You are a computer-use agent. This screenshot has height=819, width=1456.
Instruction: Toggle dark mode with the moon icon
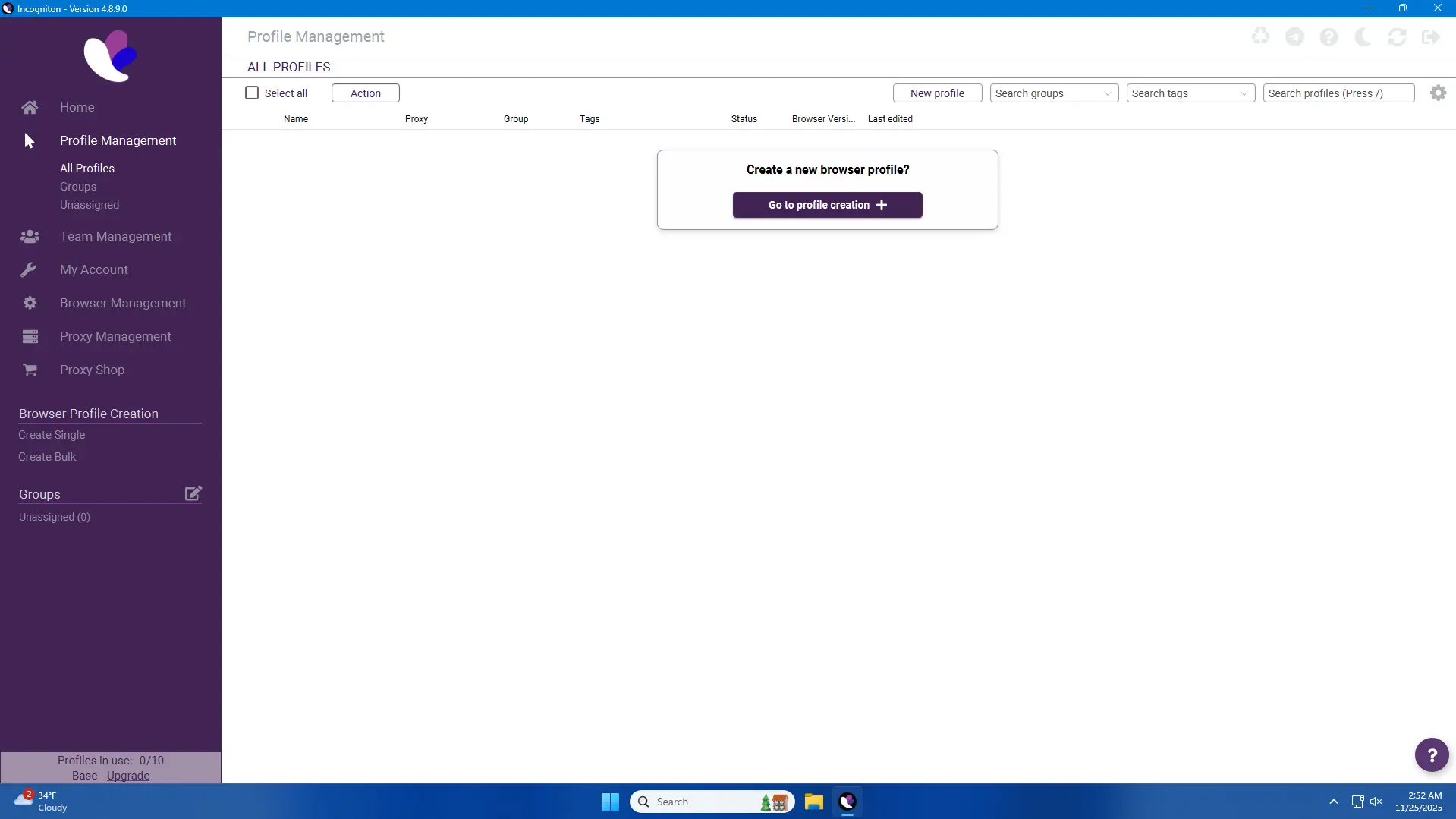coord(1363,36)
